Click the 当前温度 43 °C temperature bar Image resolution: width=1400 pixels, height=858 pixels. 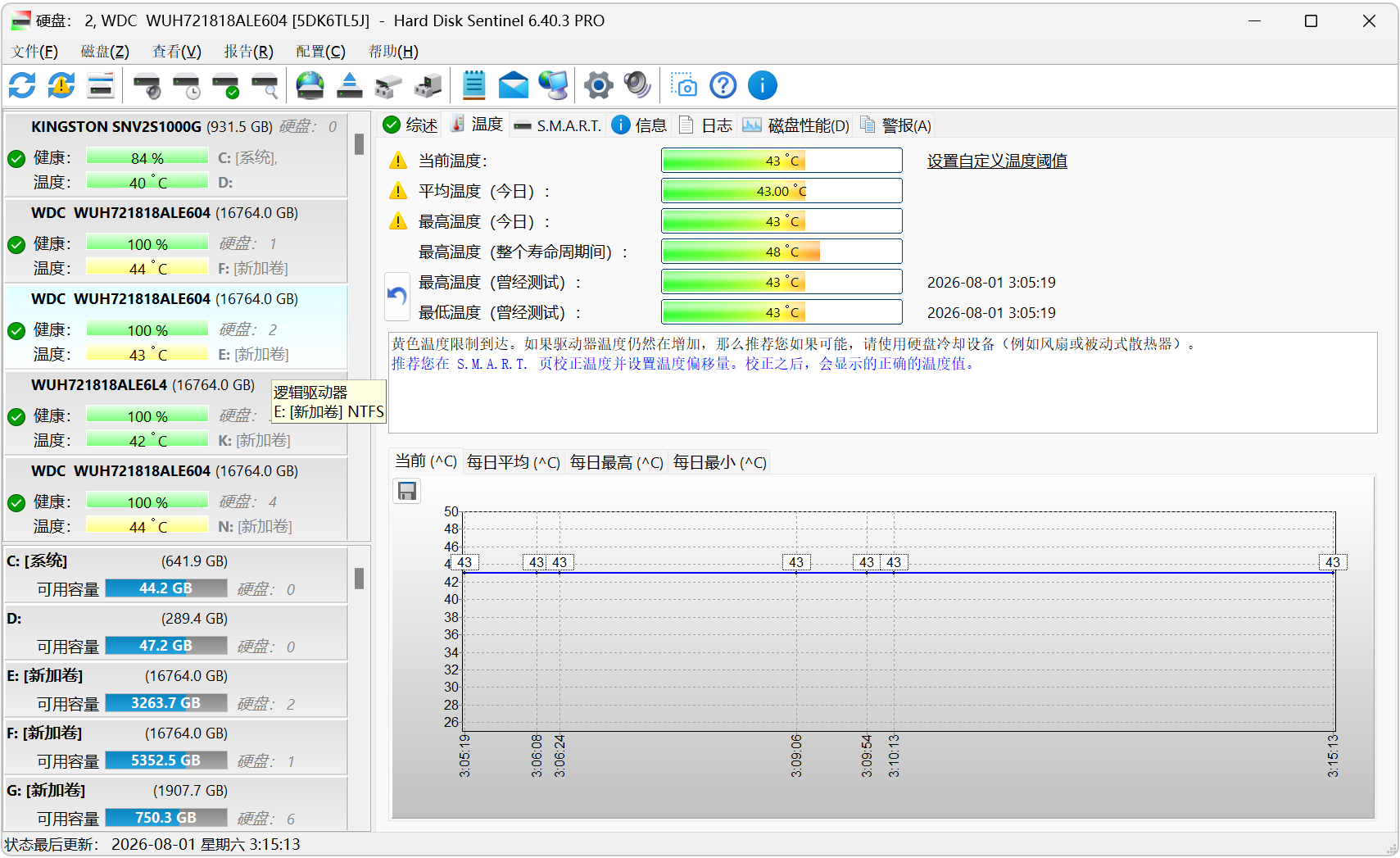tap(782, 161)
